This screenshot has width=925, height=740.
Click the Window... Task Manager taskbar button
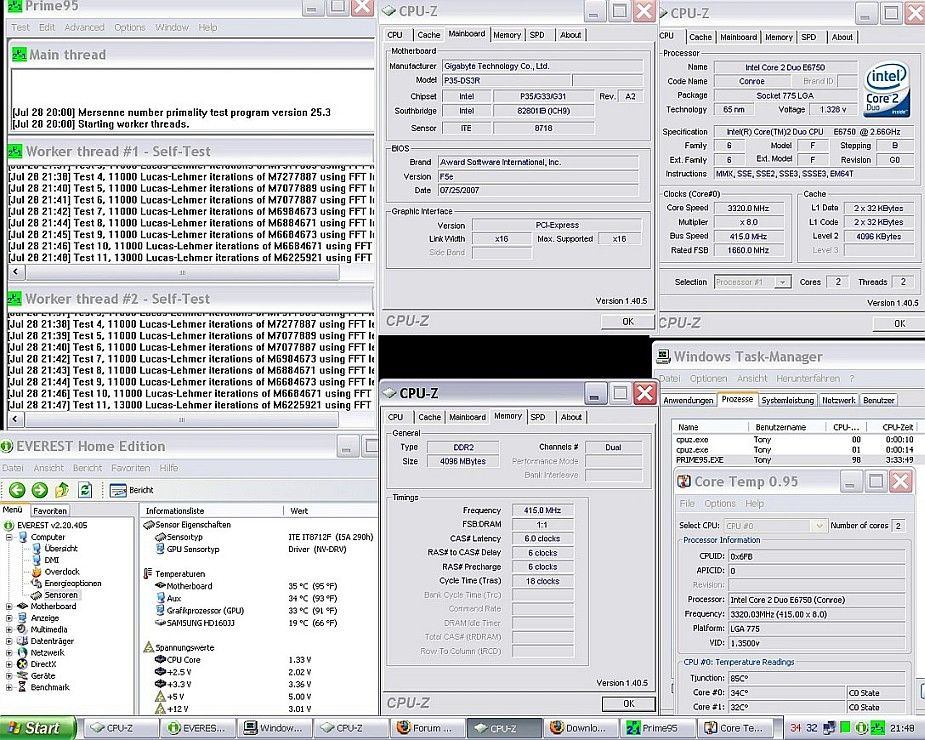point(273,728)
